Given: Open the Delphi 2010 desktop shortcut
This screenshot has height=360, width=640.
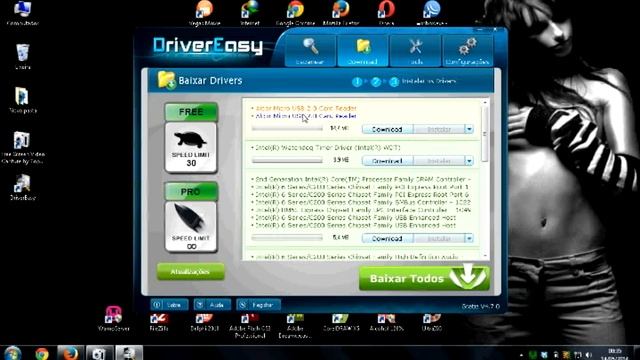Looking at the screenshot, I should (x=204, y=322).
